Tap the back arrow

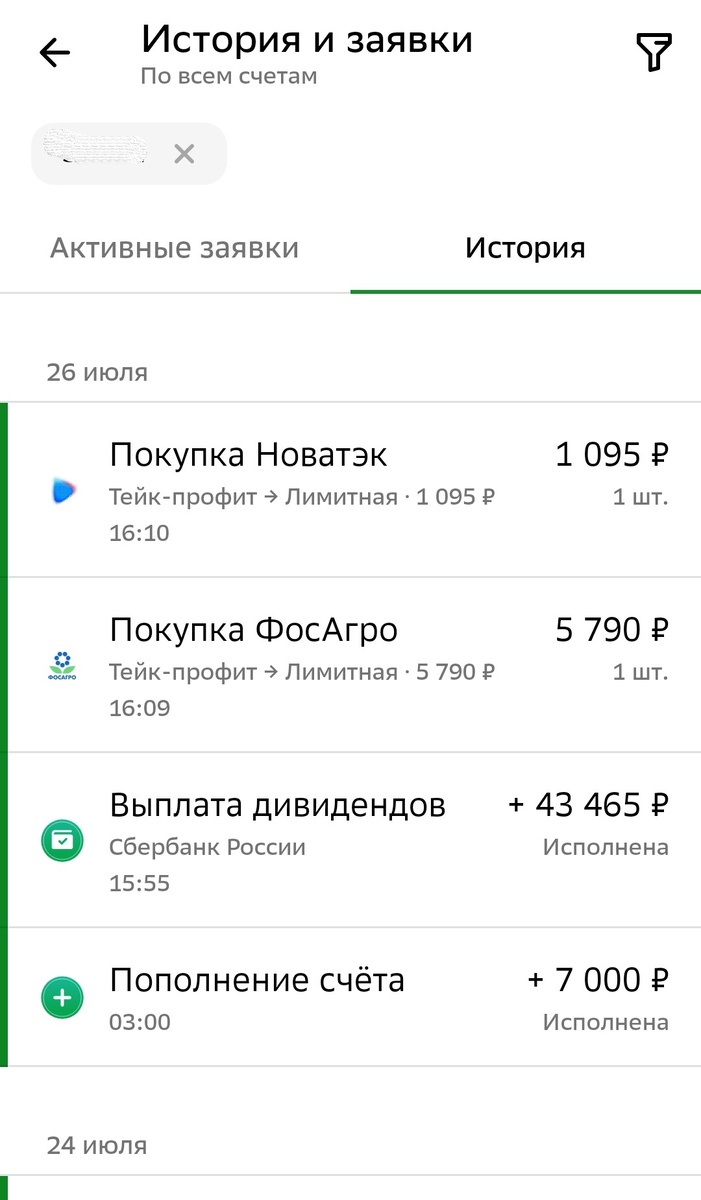coord(53,52)
